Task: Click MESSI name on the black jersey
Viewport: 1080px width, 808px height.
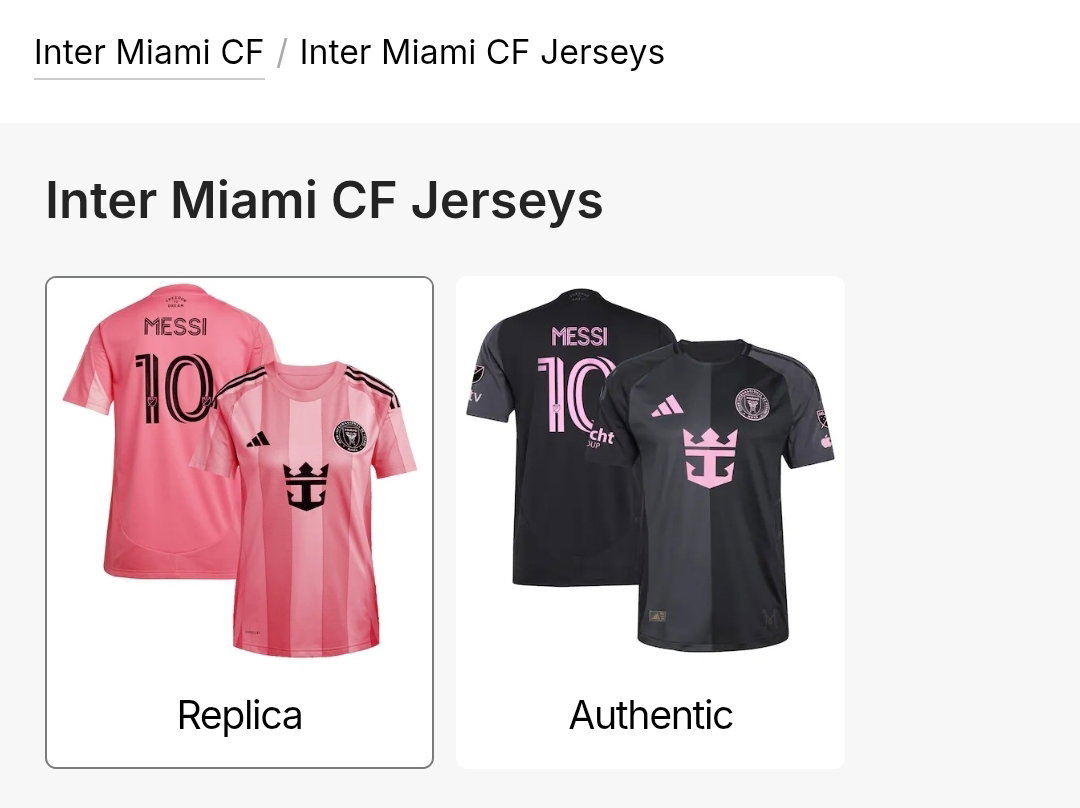Action: click(580, 337)
